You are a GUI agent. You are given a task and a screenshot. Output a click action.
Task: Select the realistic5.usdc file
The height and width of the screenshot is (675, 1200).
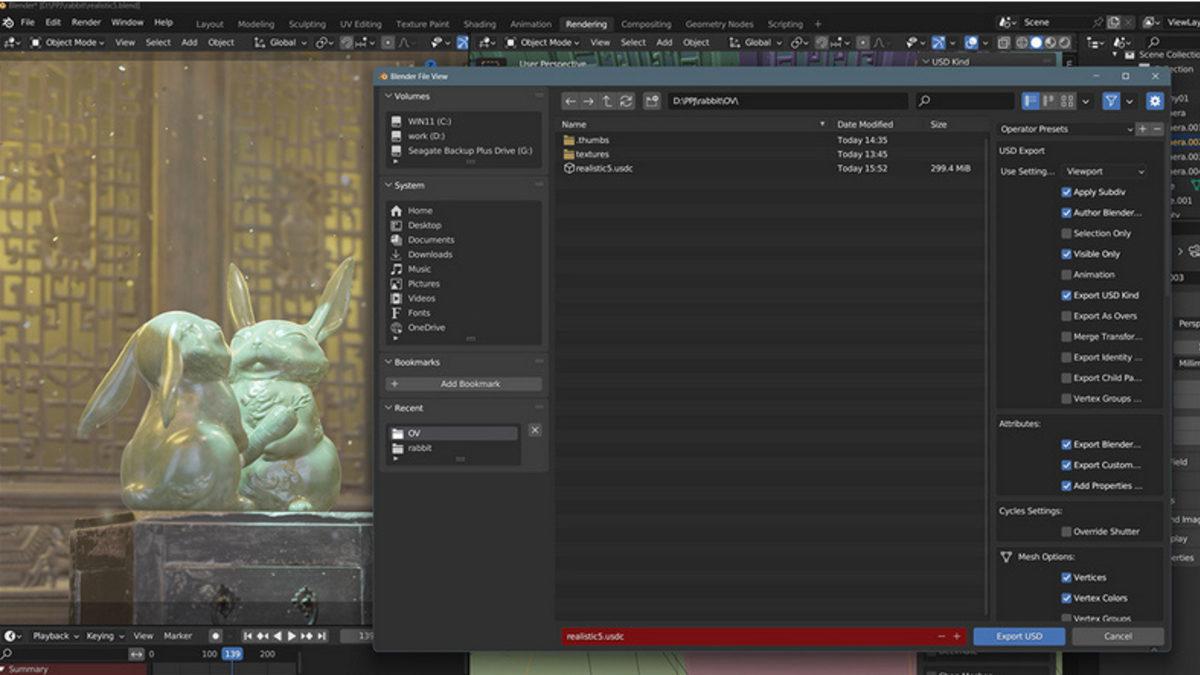(x=604, y=169)
